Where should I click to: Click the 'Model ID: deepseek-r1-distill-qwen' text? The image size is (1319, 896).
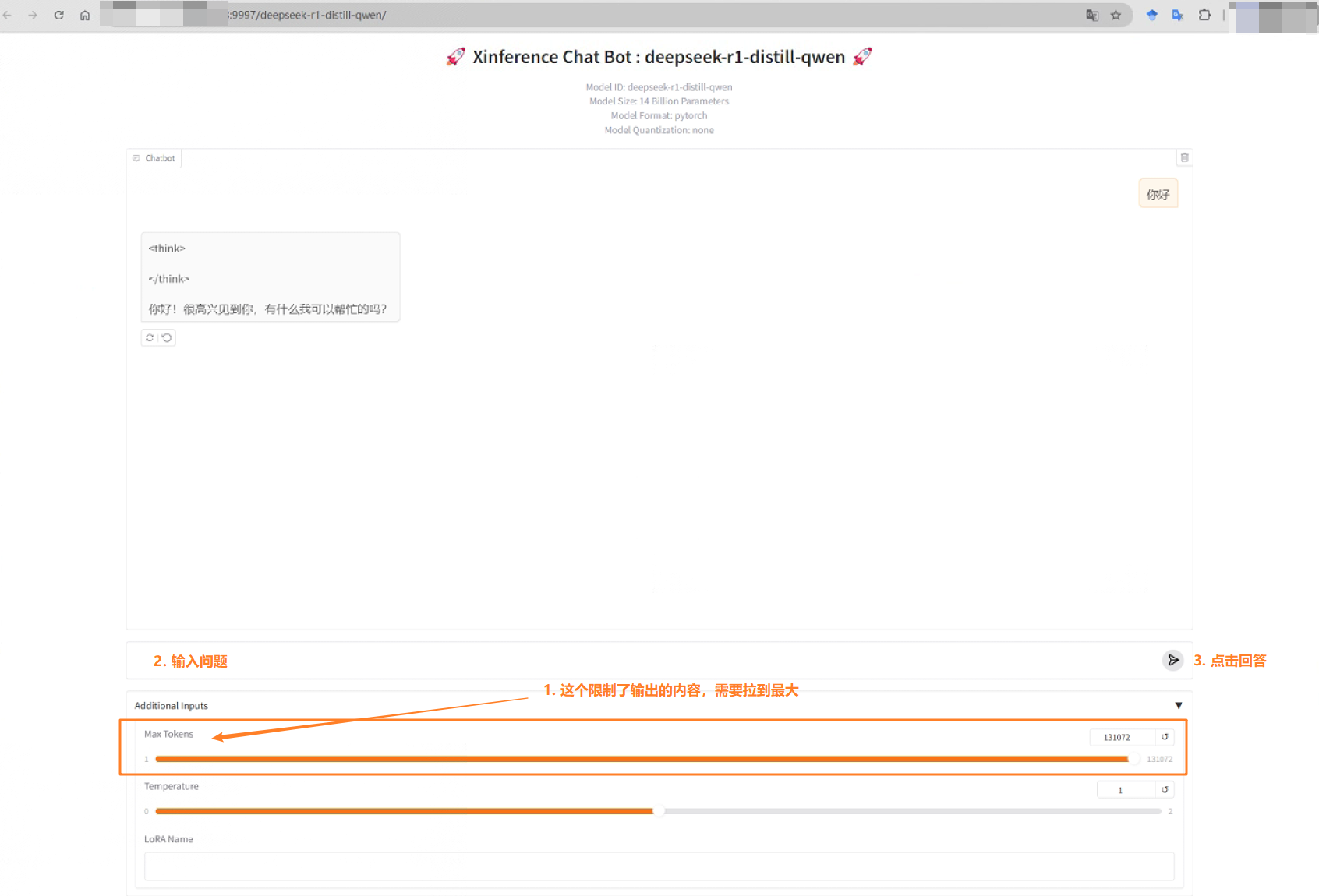click(x=659, y=87)
